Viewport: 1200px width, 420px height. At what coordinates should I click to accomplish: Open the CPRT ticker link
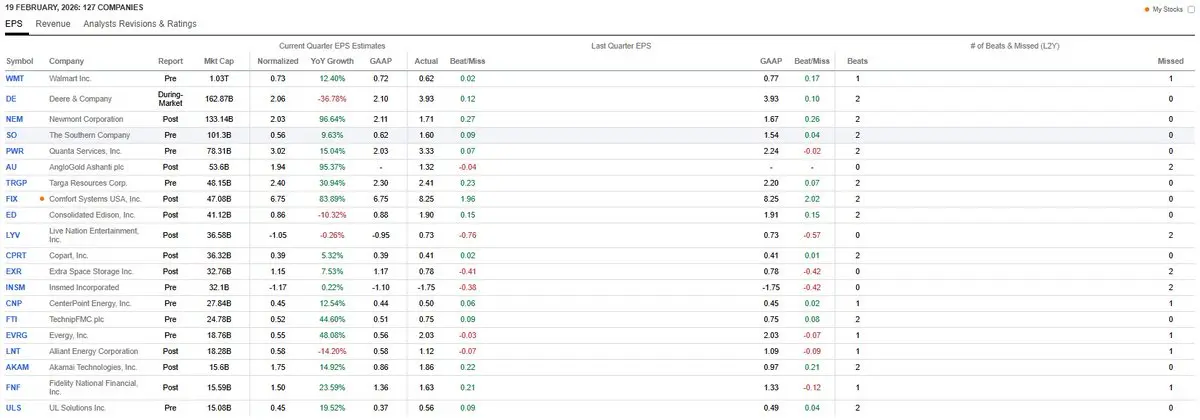[16, 255]
